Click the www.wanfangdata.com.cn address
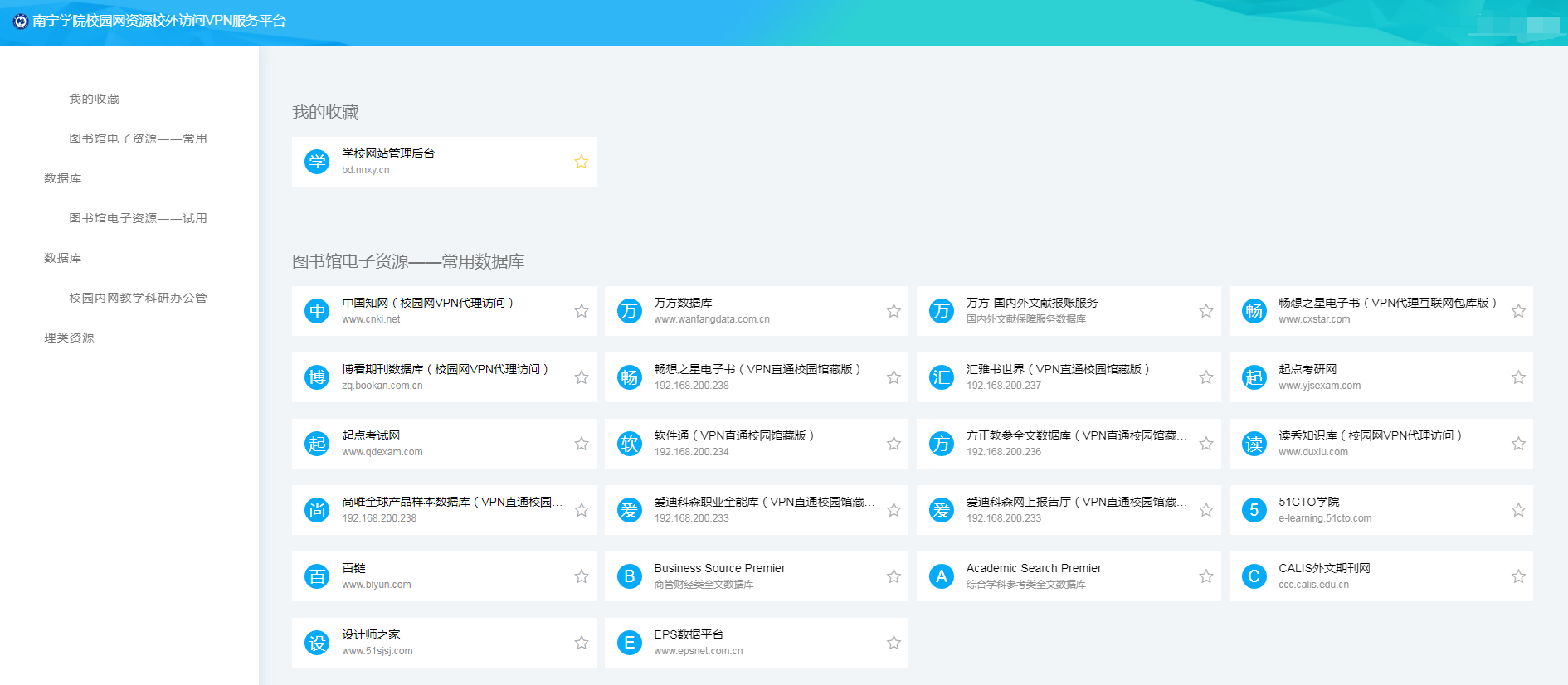This screenshot has width=1568, height=685. coord(712,319)
